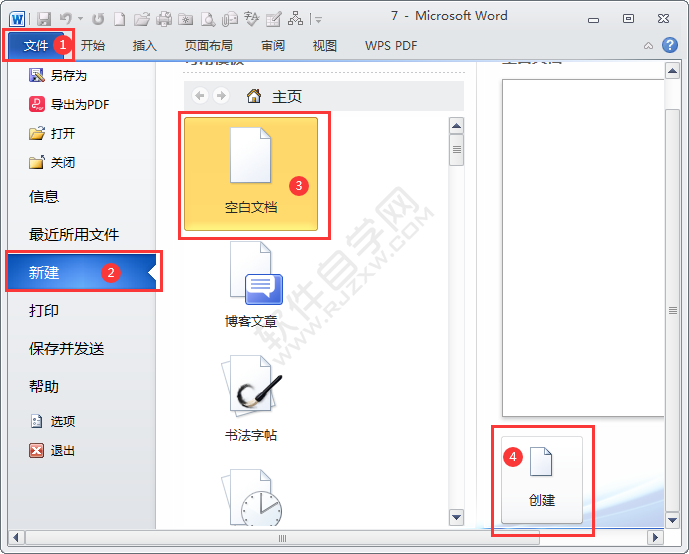The image size is (689, 554).
Task: Expand the Undo history dropdown arrow
Action: (80, 19)
